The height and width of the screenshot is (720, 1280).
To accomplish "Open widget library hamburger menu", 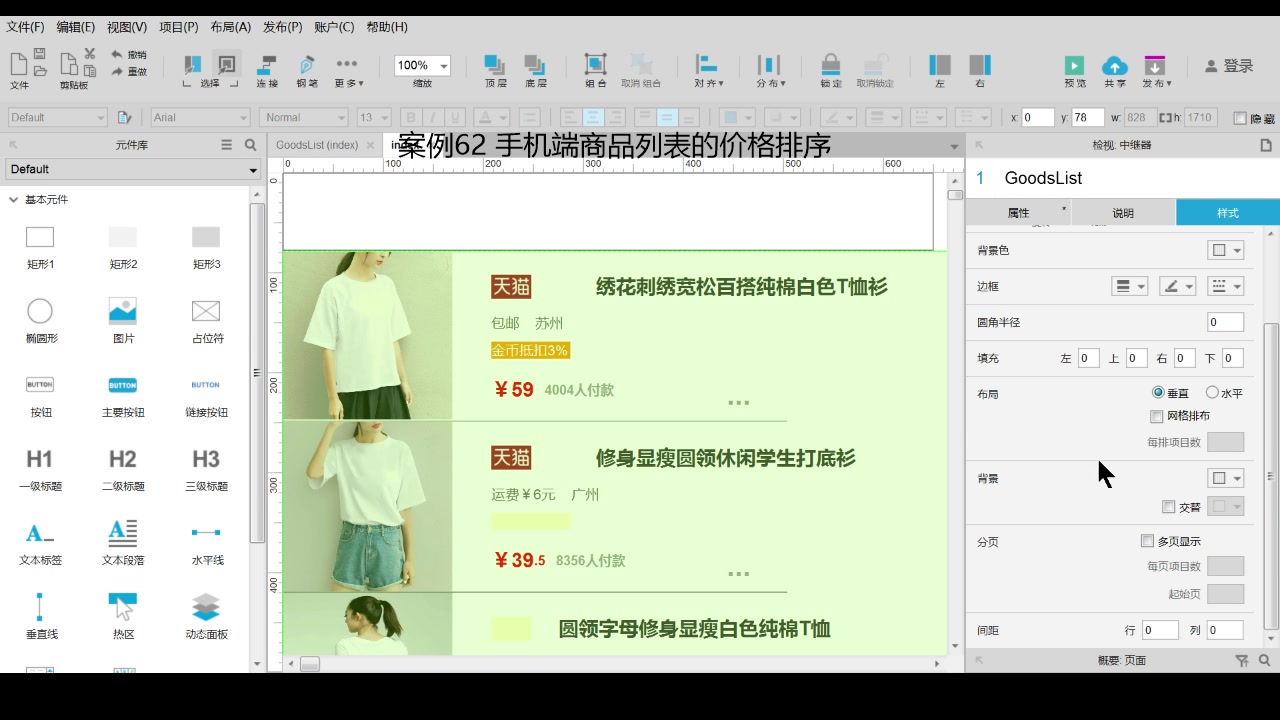I will click(x=227, y=145).
